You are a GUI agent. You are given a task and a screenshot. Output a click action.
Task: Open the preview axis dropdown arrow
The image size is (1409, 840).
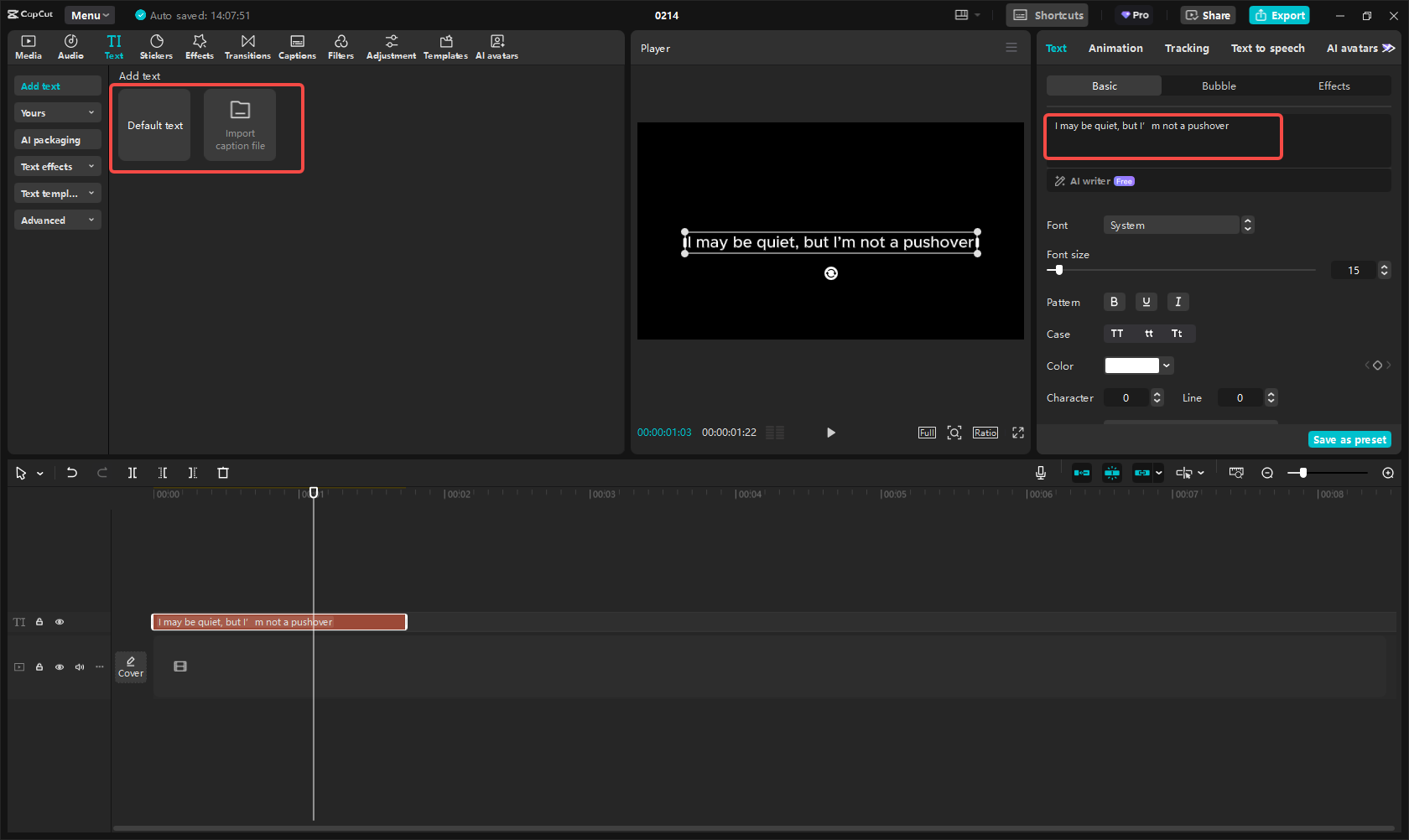1201,473
